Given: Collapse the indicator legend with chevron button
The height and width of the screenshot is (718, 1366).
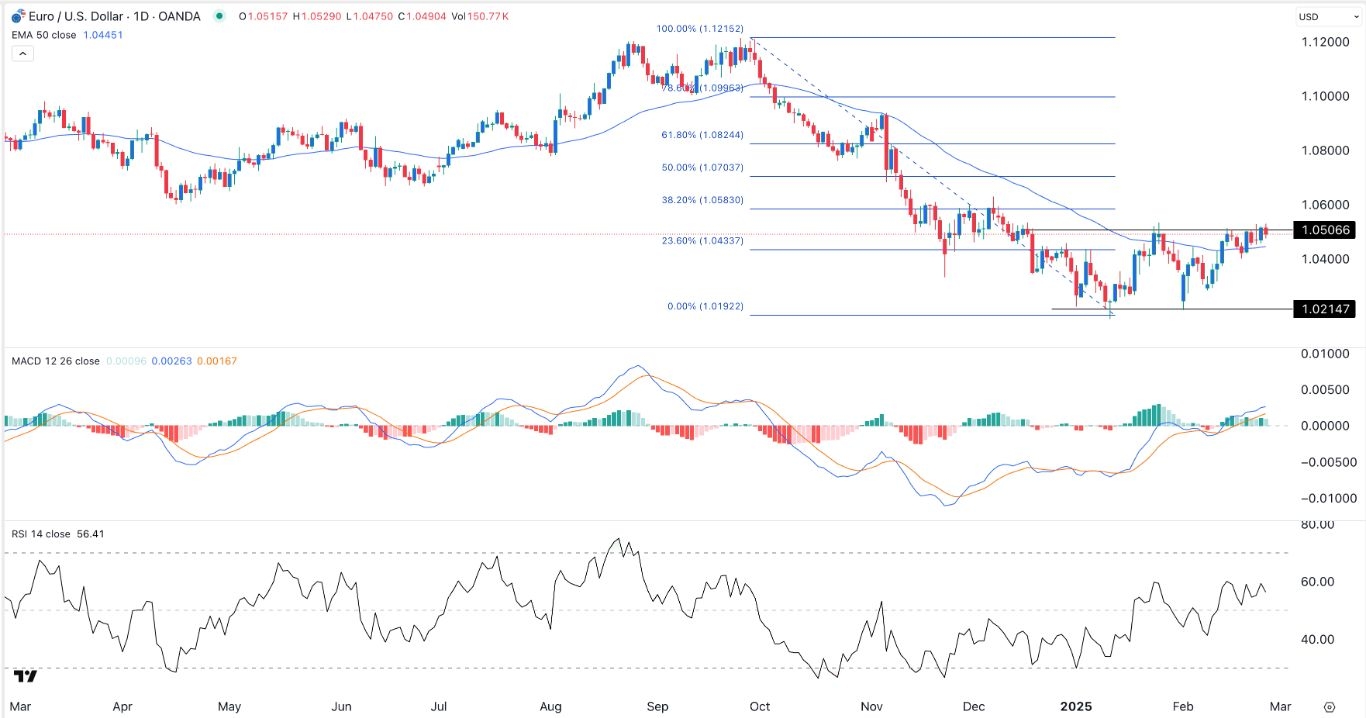Looking at the screenshot, I should (x=20, y=54).
